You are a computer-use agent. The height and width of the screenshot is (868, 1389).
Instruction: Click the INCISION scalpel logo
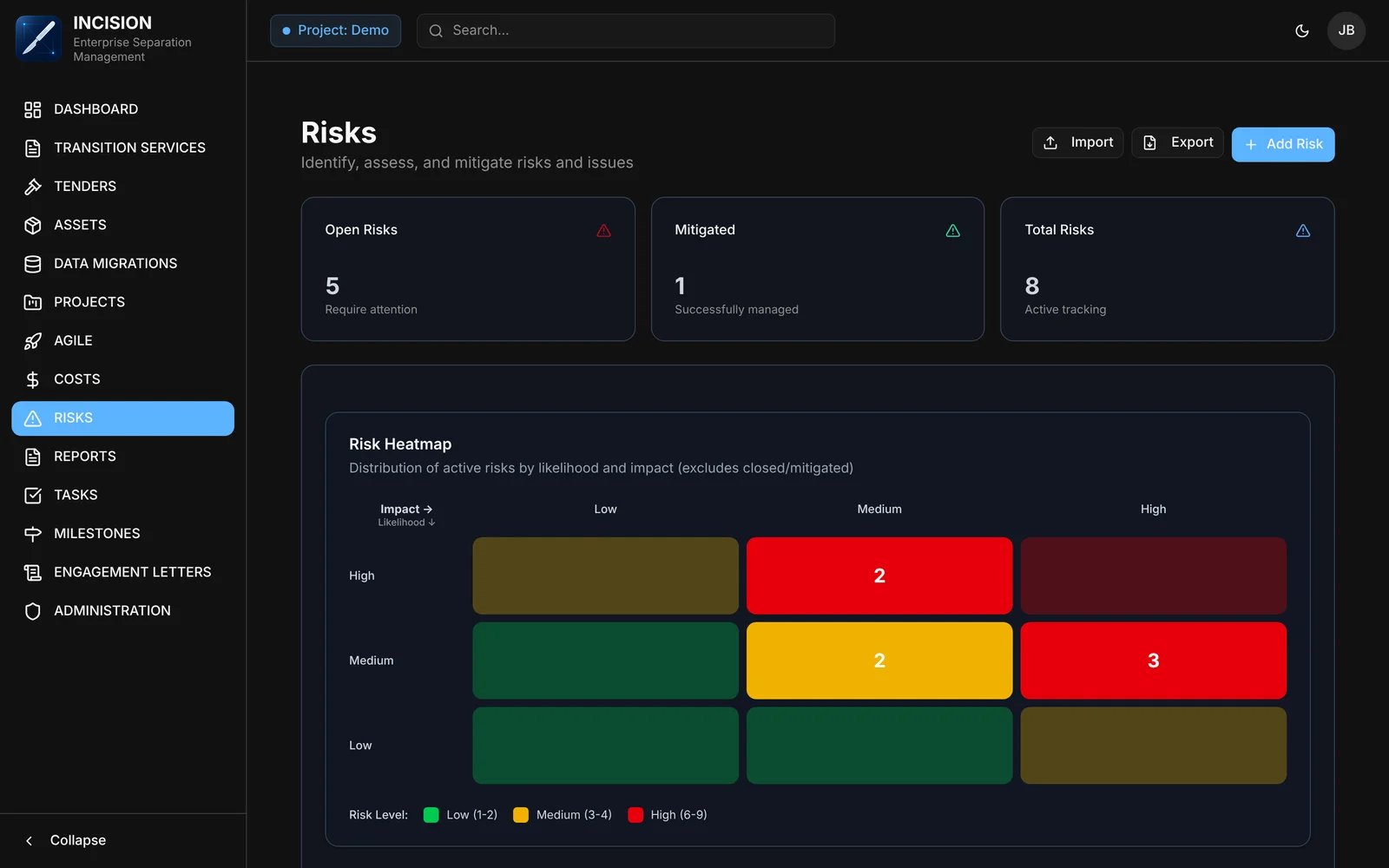(x=38, y=38)
